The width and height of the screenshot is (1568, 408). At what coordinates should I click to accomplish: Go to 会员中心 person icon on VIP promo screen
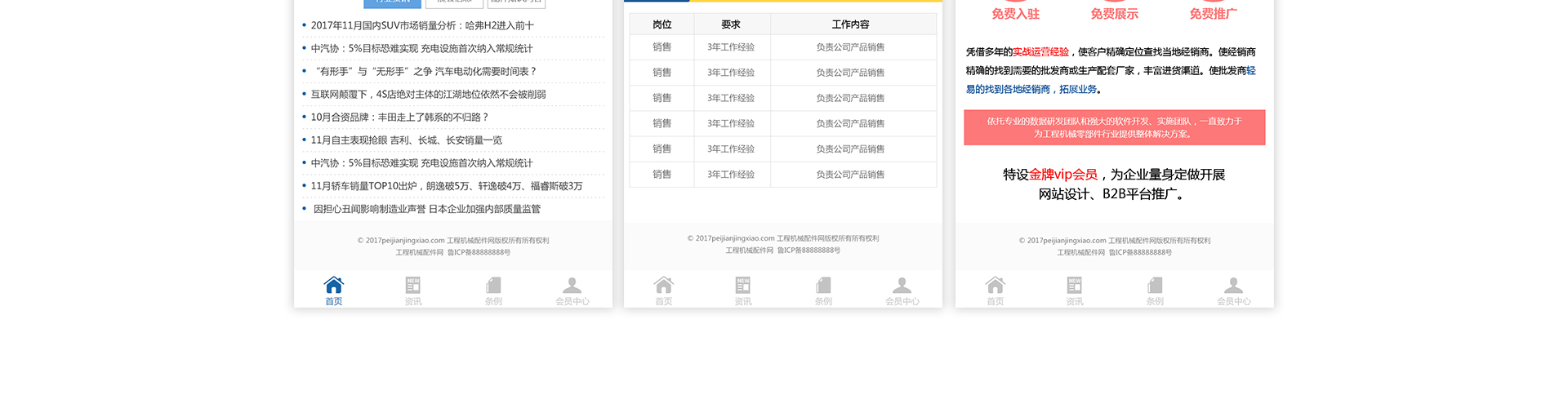[1234, 285]
